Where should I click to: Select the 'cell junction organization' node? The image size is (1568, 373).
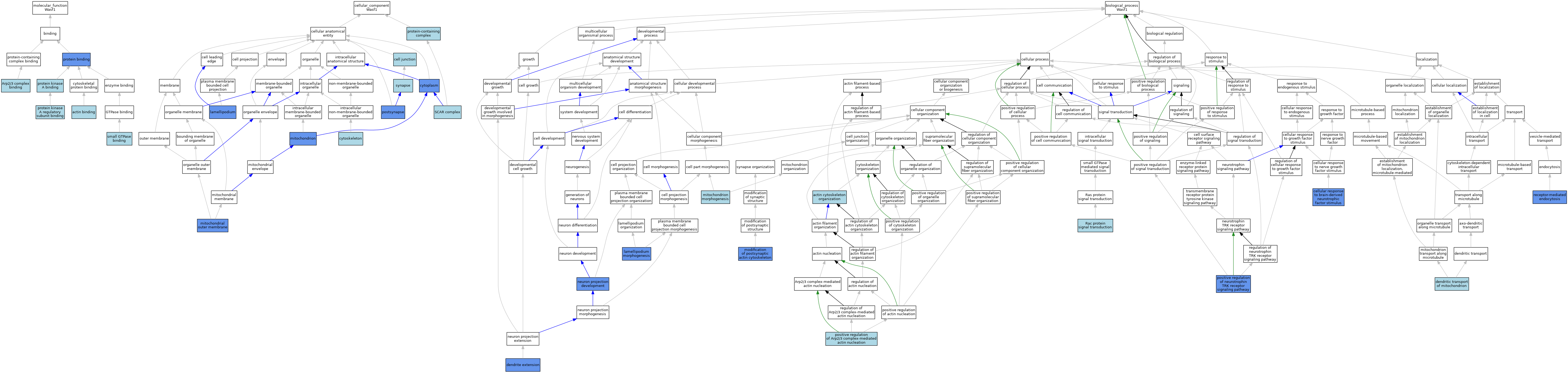click(857, 139)
